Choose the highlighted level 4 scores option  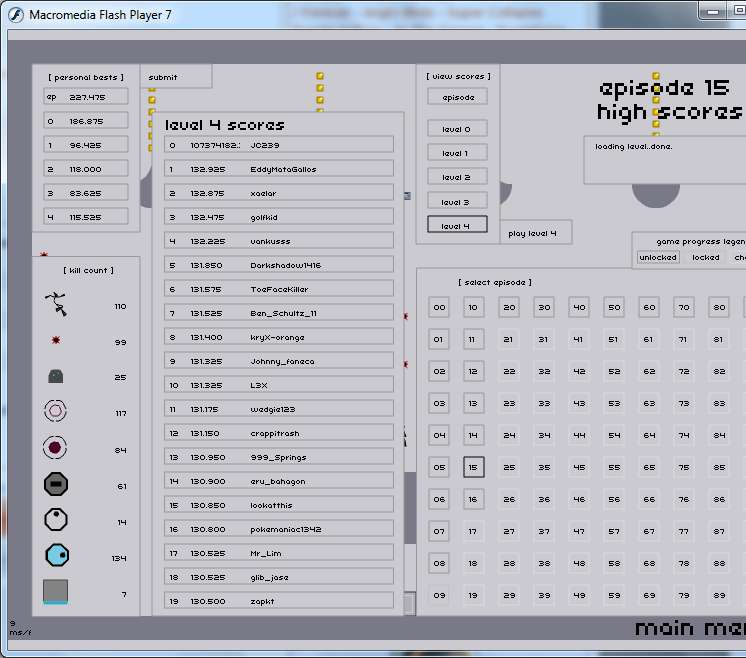(457, 225)
